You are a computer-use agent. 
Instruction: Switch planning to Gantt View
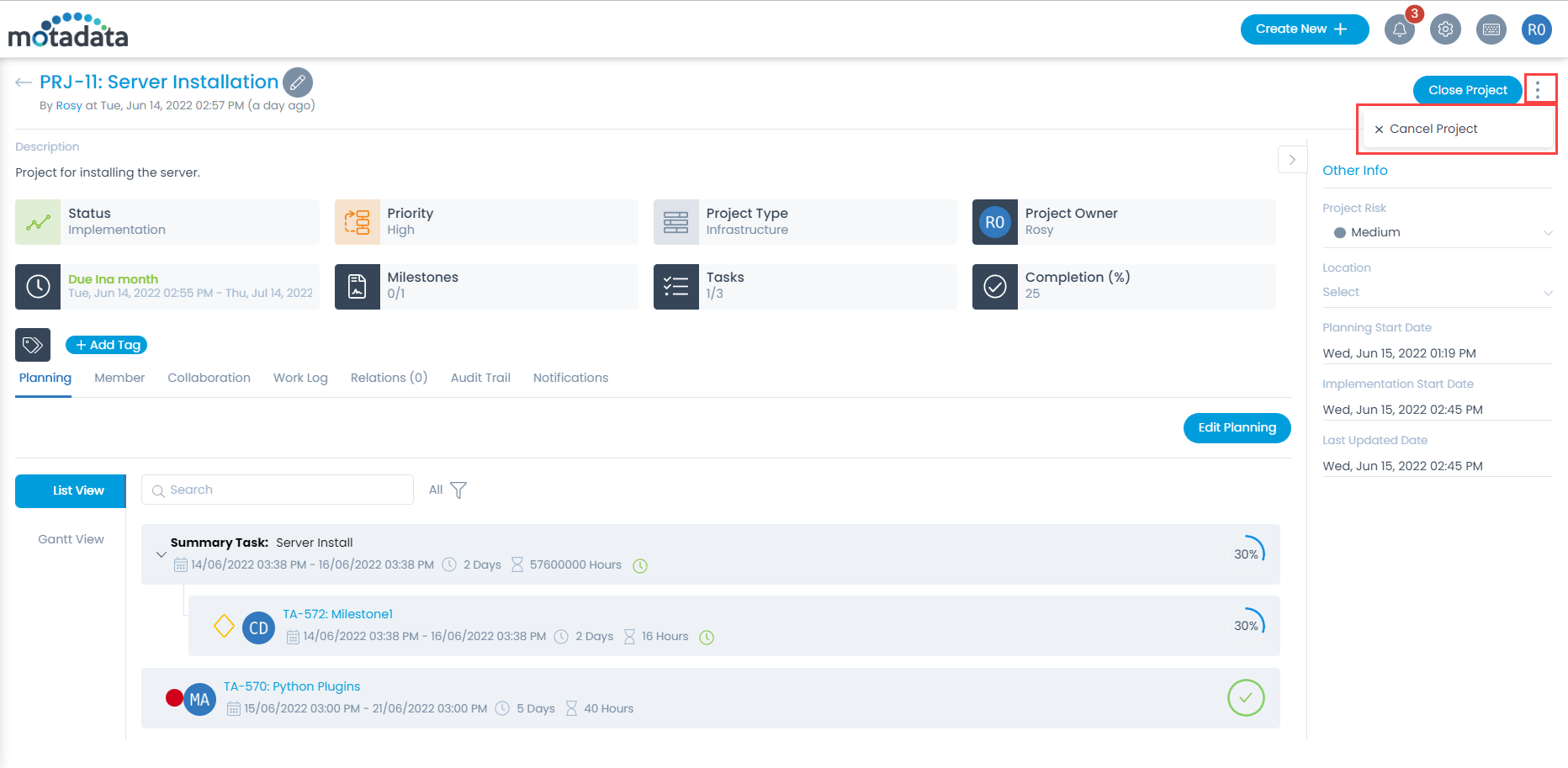point(70,538)
